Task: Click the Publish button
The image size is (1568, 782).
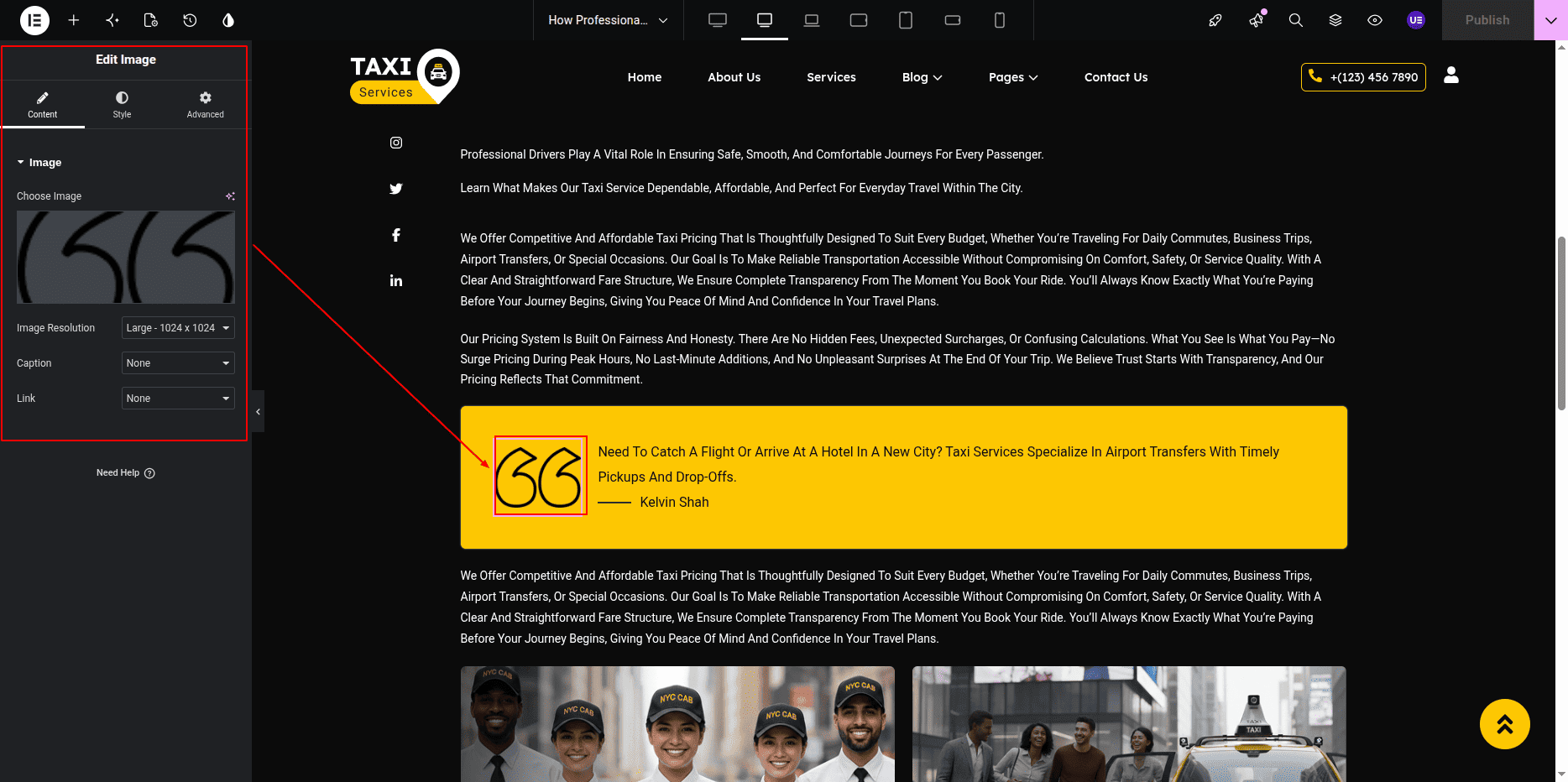Action: pos(1487,20)
